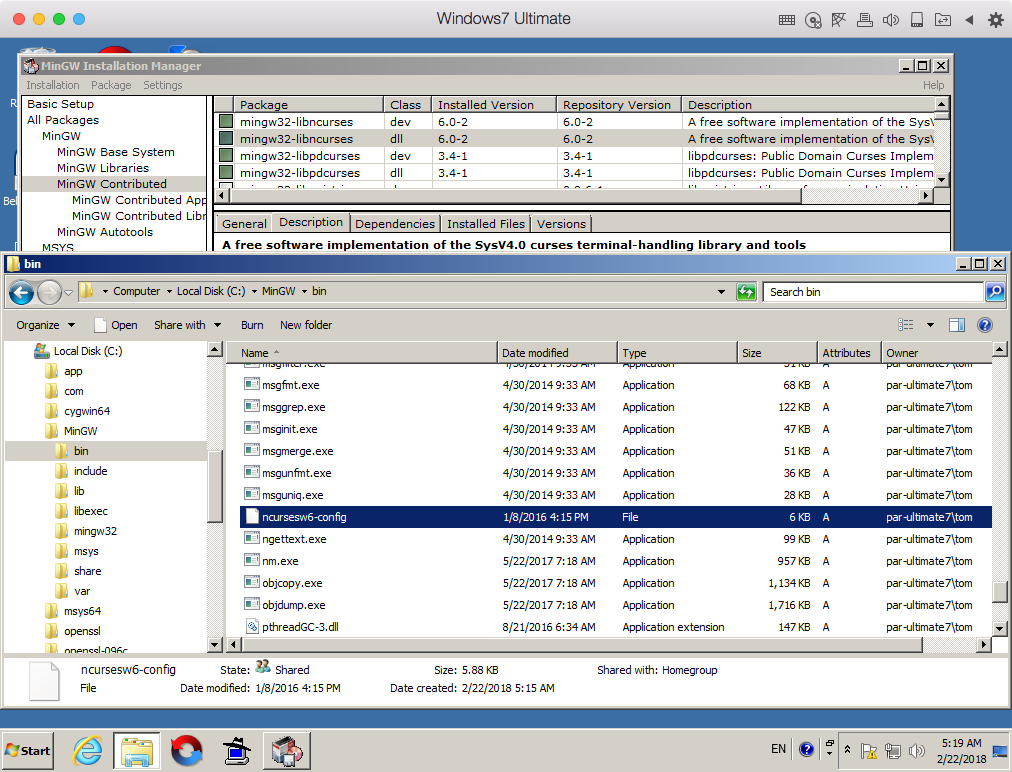
Task: Open the Package menu in MinGW
Action: pyautogui.click(x=111, y=85)
